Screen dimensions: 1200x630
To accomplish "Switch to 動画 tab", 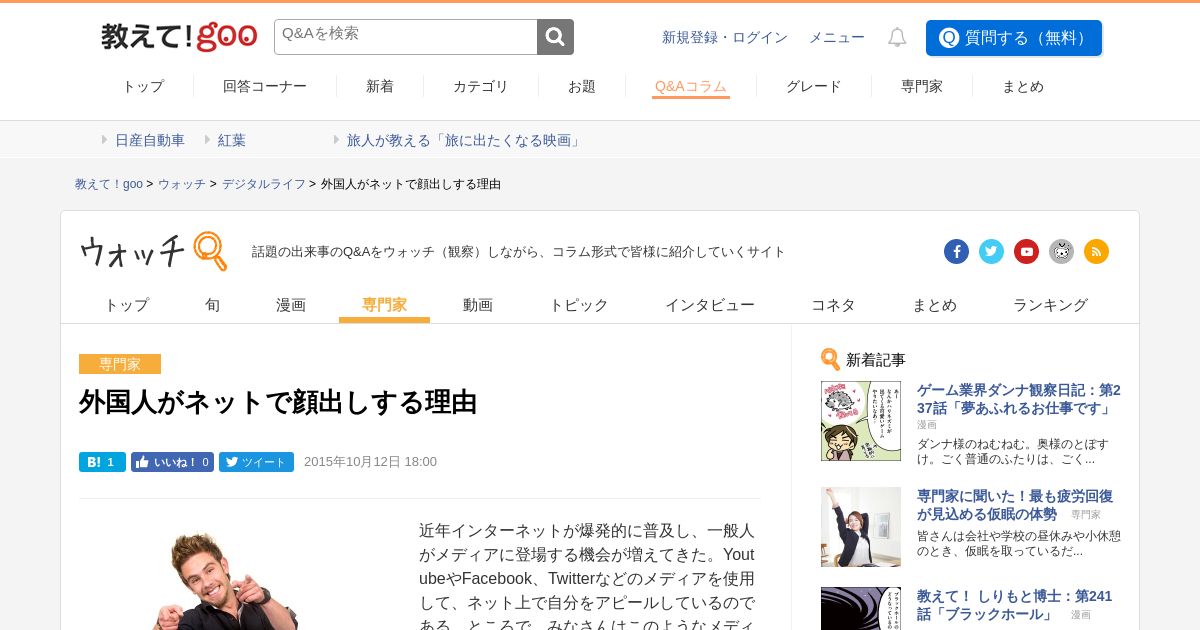I will pos(478,305).
